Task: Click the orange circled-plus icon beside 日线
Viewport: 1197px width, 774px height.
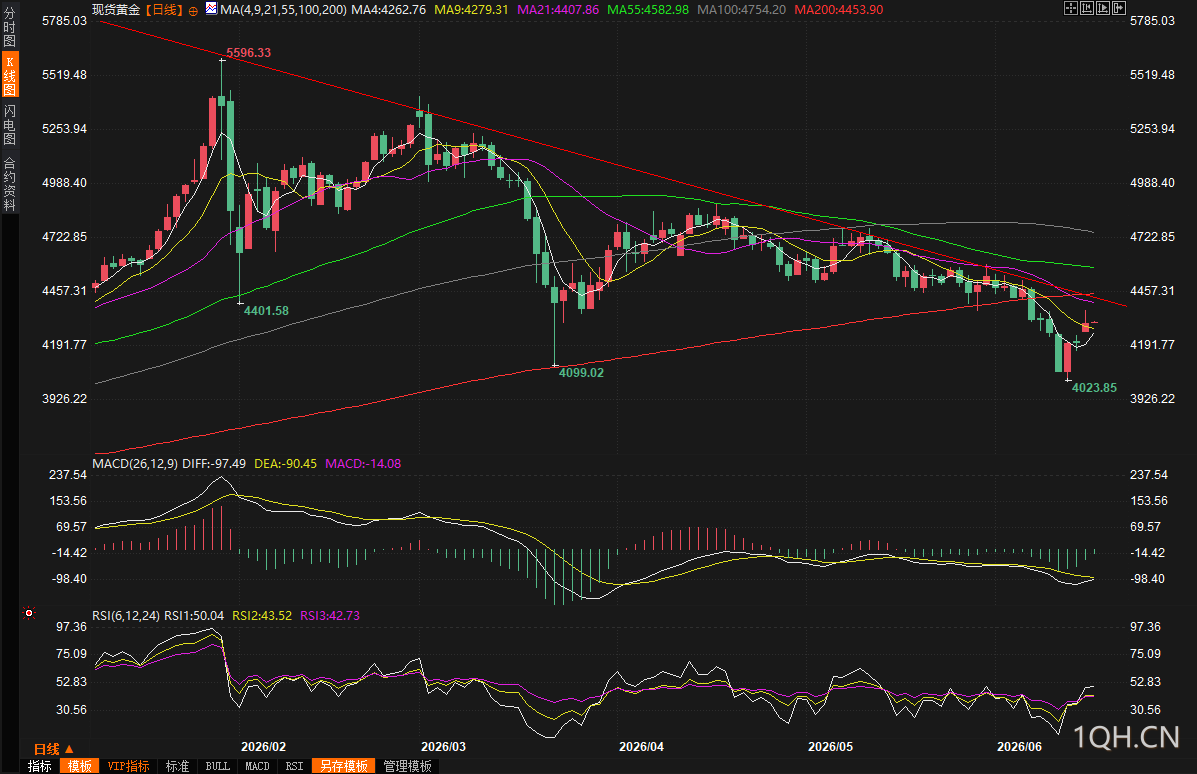Action: pos(193,11)
